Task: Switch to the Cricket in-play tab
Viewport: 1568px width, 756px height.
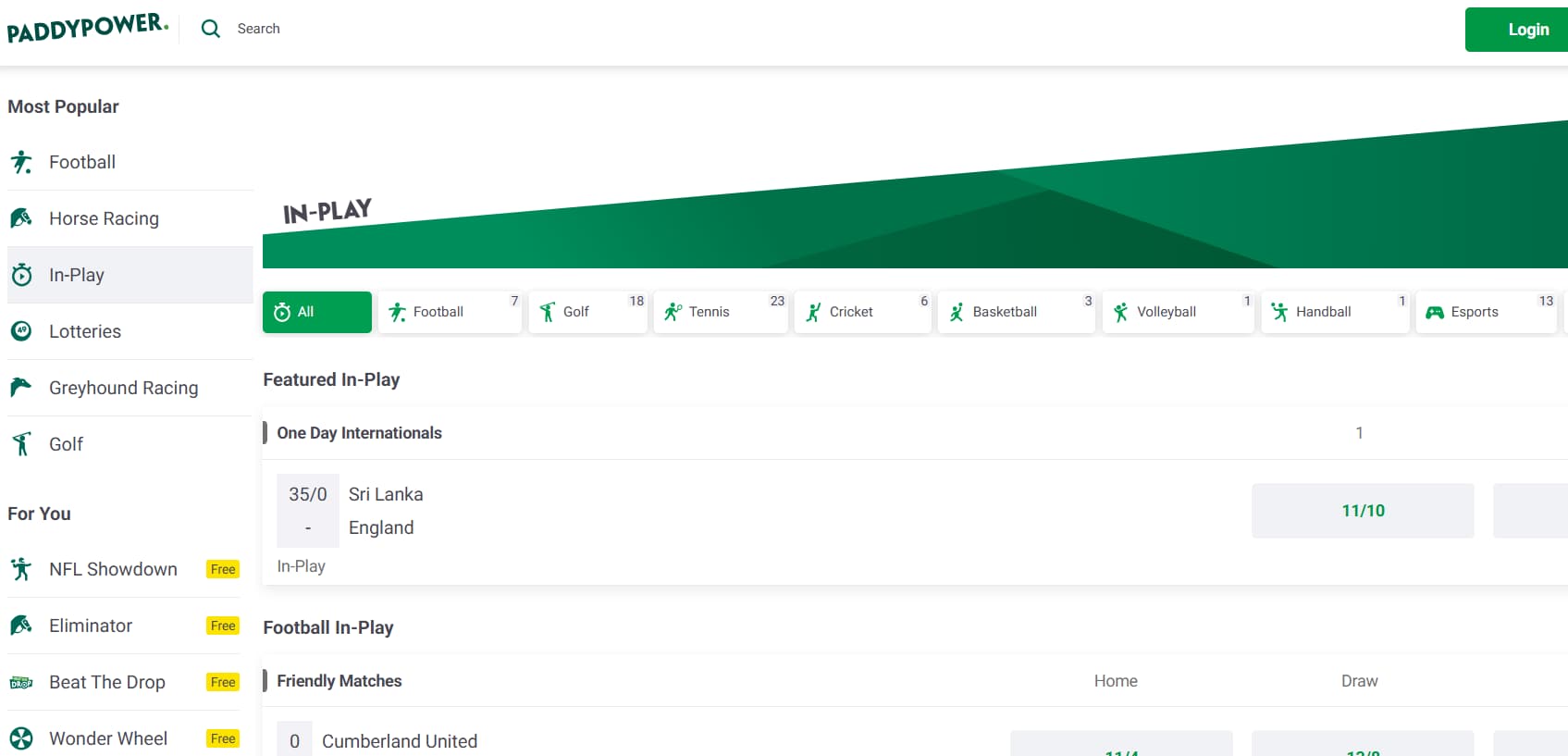Action: [x=863, y=312]
